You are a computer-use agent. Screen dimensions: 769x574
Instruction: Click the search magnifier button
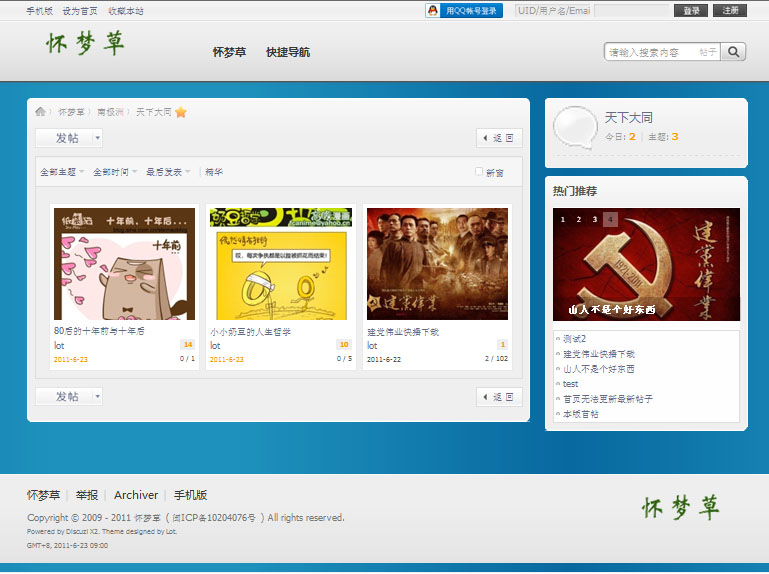click(733, 52)
